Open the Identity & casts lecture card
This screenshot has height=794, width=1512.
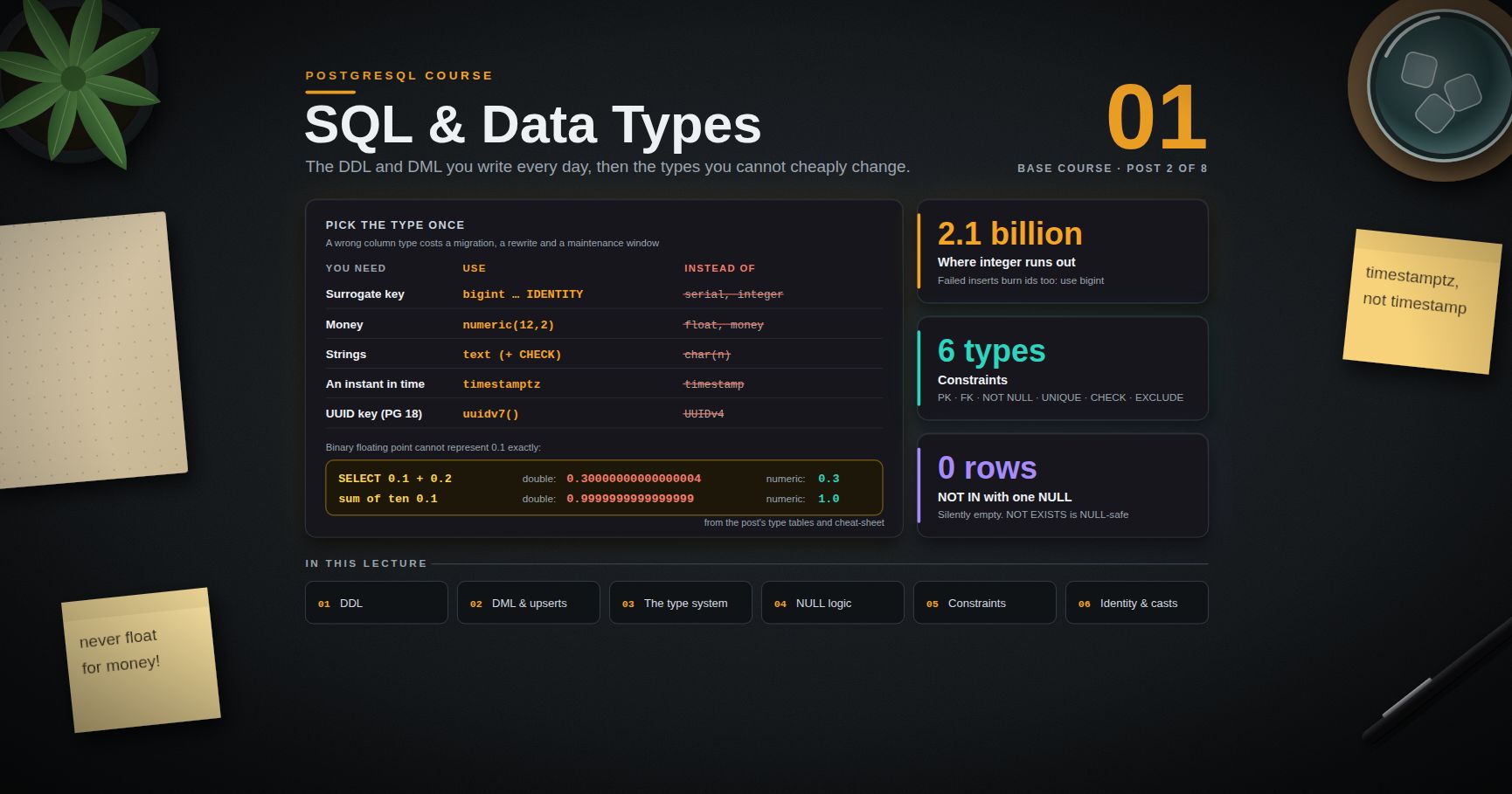tap(1136, 603)
